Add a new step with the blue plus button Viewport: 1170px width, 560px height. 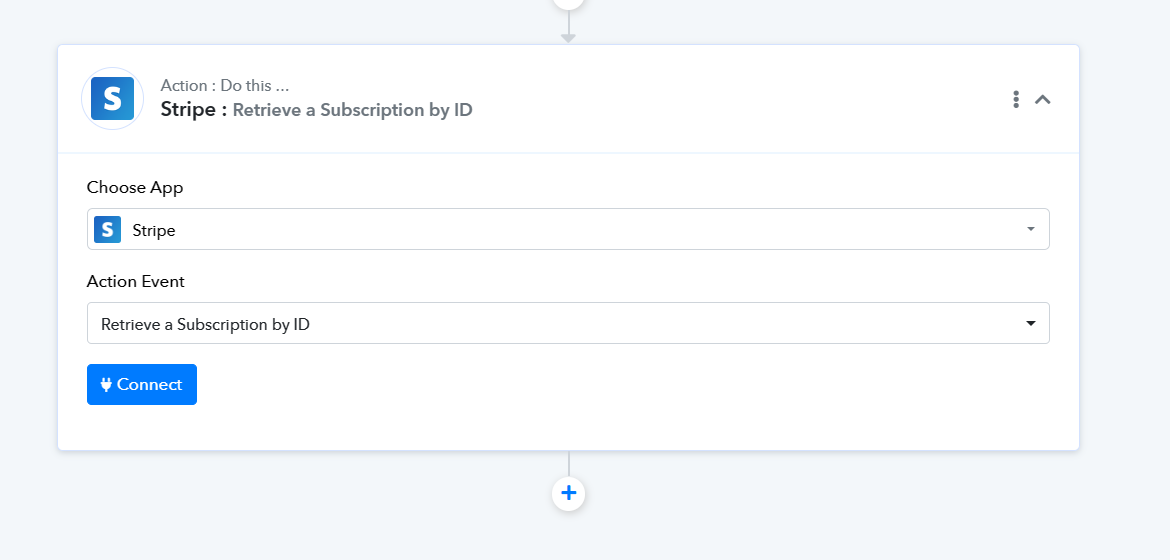coord(569,494)
